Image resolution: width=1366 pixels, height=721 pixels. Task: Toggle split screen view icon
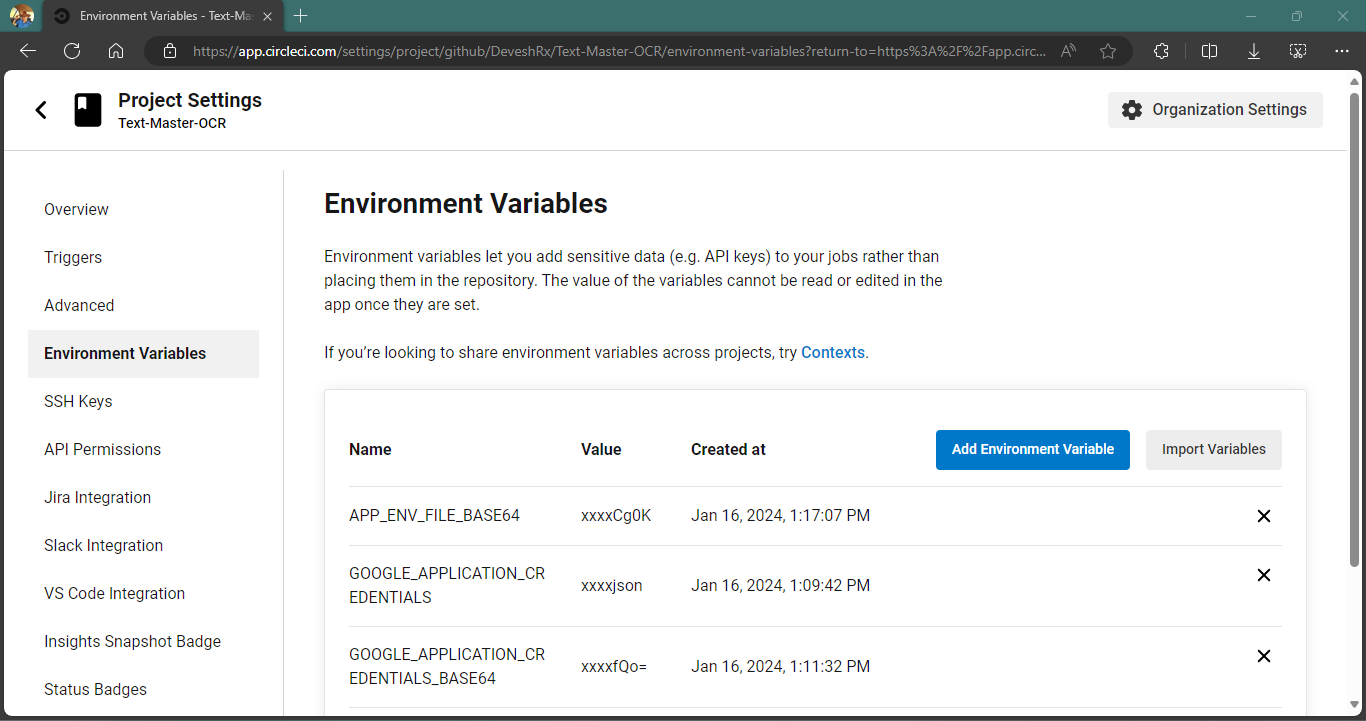tap(1209, 51)
